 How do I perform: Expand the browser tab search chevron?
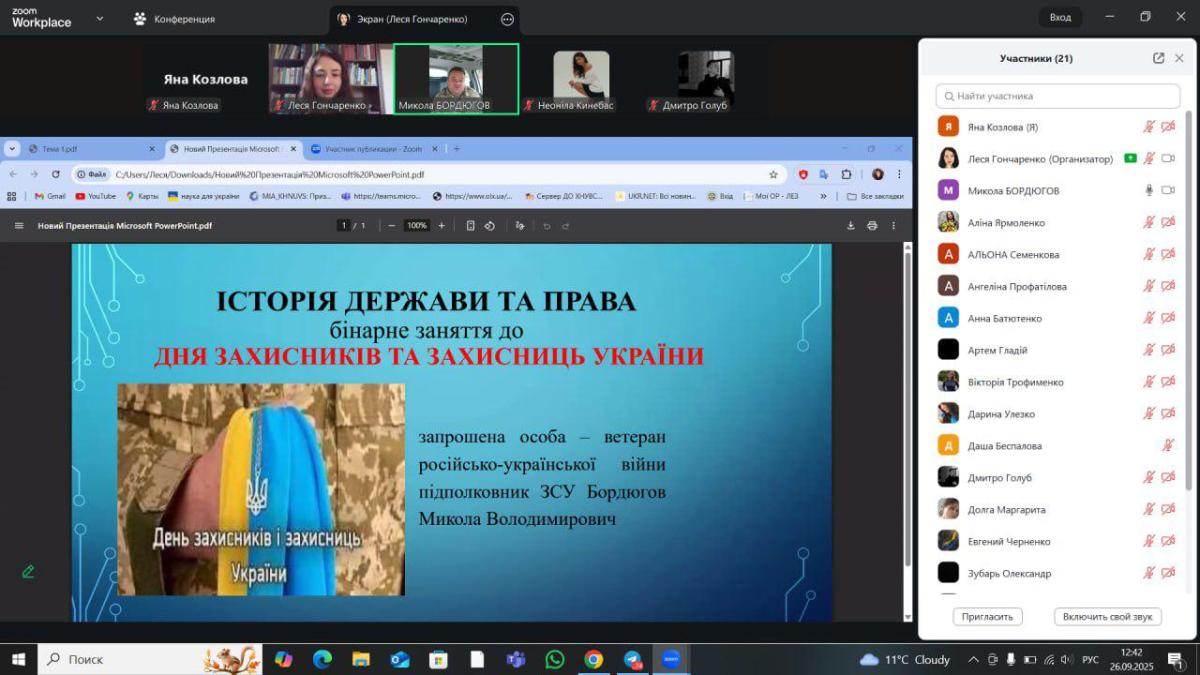point(12,149)
